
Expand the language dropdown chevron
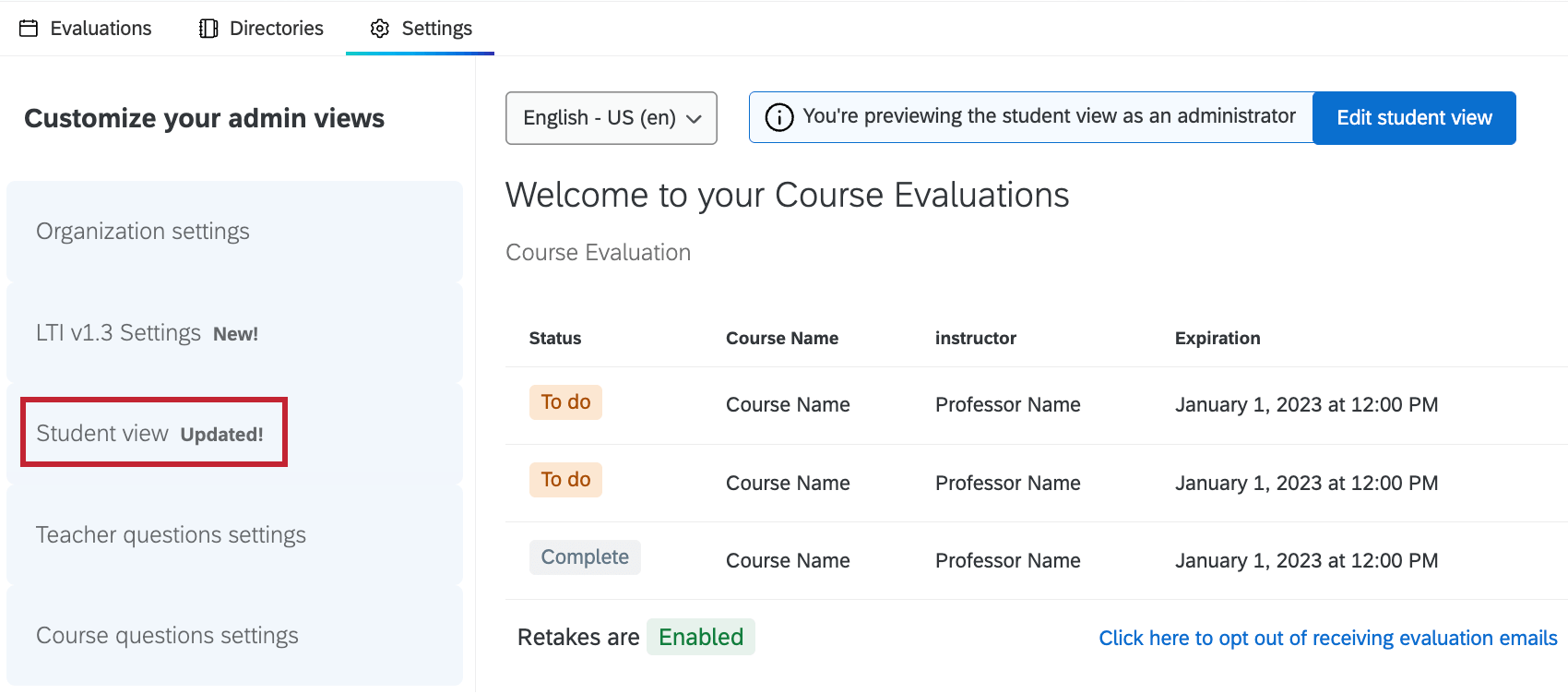pyautogui.click(x=695, y=119)
